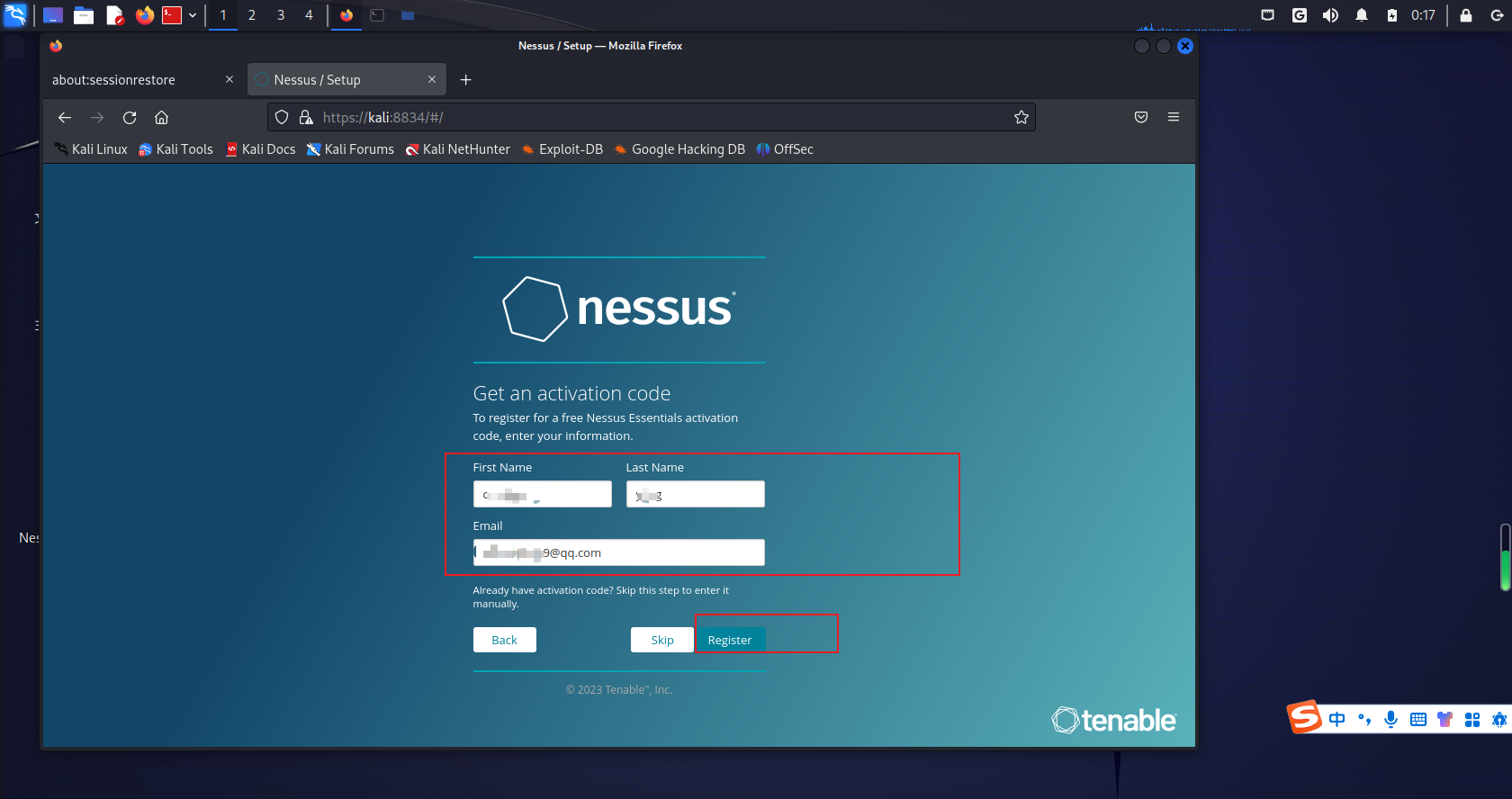Image resolution: width=1512 pixels, height=799 pixels.
Task: Open the Exploit-DB bookmark
Action: click(562, 149)
